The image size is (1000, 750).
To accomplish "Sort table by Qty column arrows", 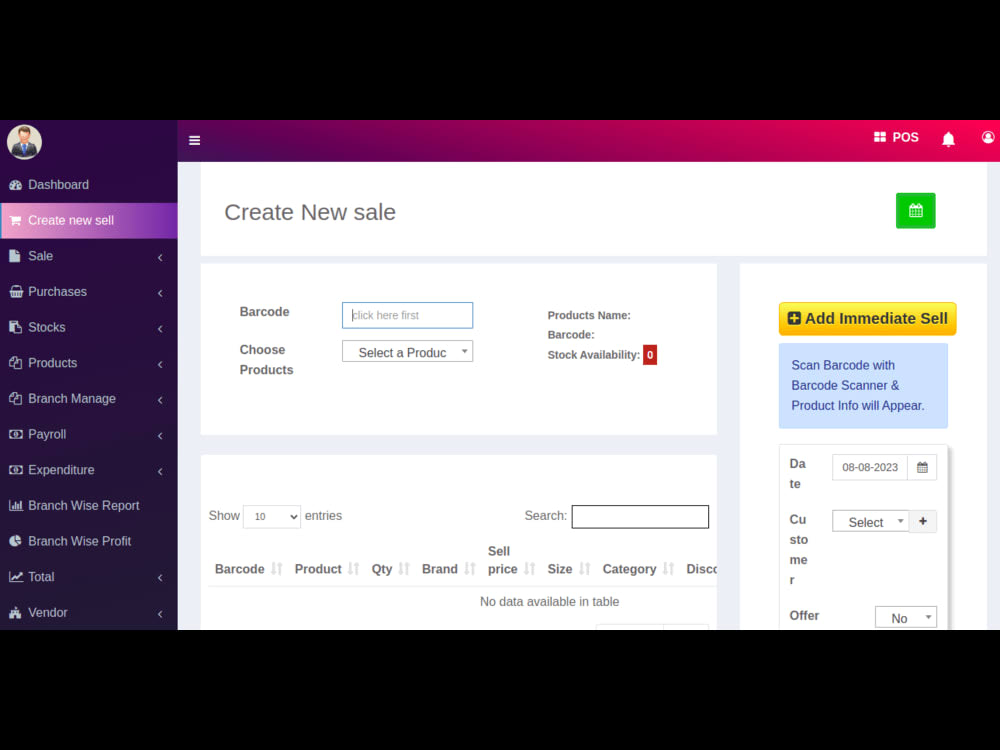I will click(404, 569).
